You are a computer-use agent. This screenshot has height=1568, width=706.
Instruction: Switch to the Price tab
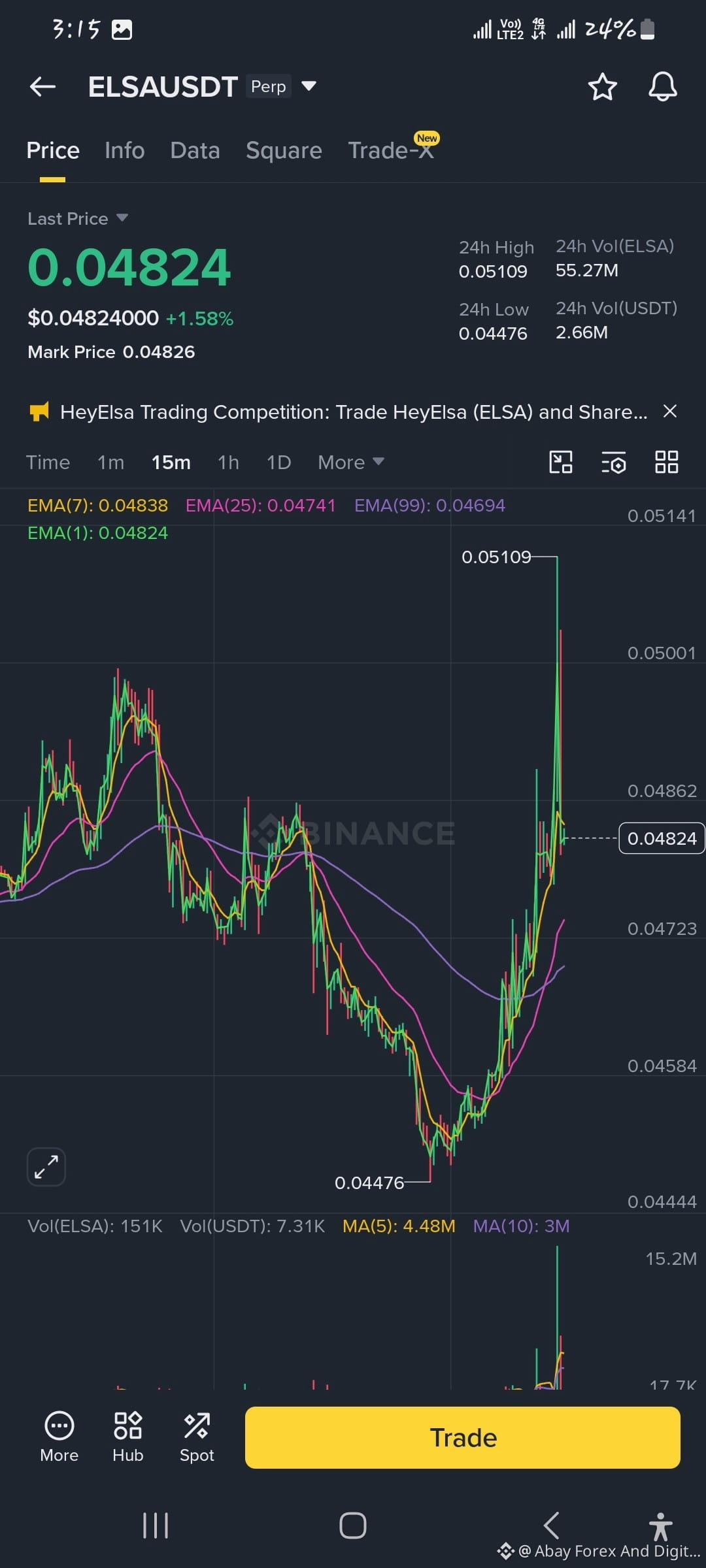click(53, 150)
